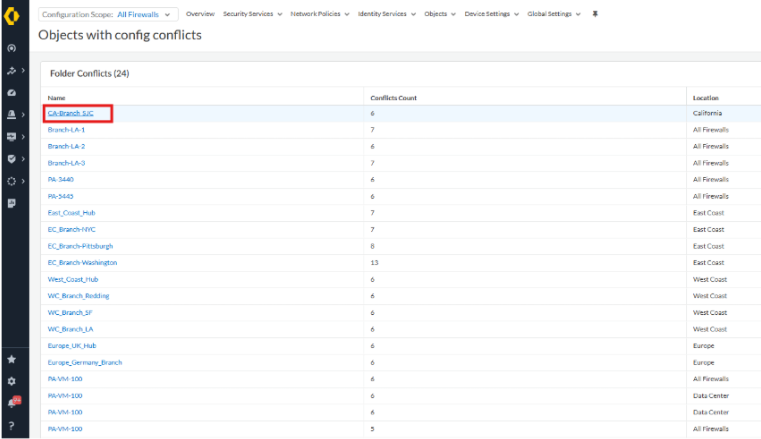The width and height of the screenshot is (761, 439).
Task: Open the gauge Dashboards icon in sidebar
Action: (12, 93)
